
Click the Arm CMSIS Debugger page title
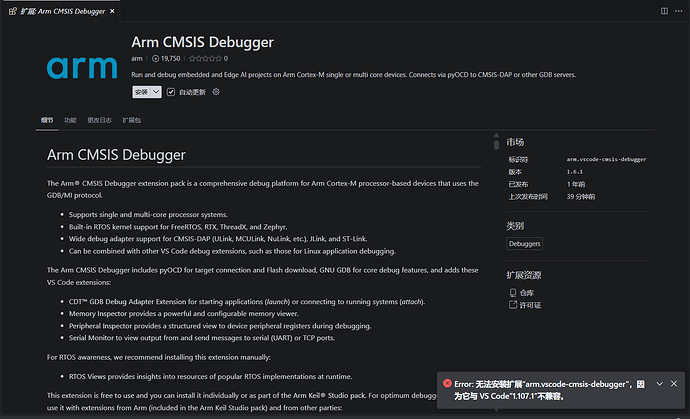click(202, 42)
